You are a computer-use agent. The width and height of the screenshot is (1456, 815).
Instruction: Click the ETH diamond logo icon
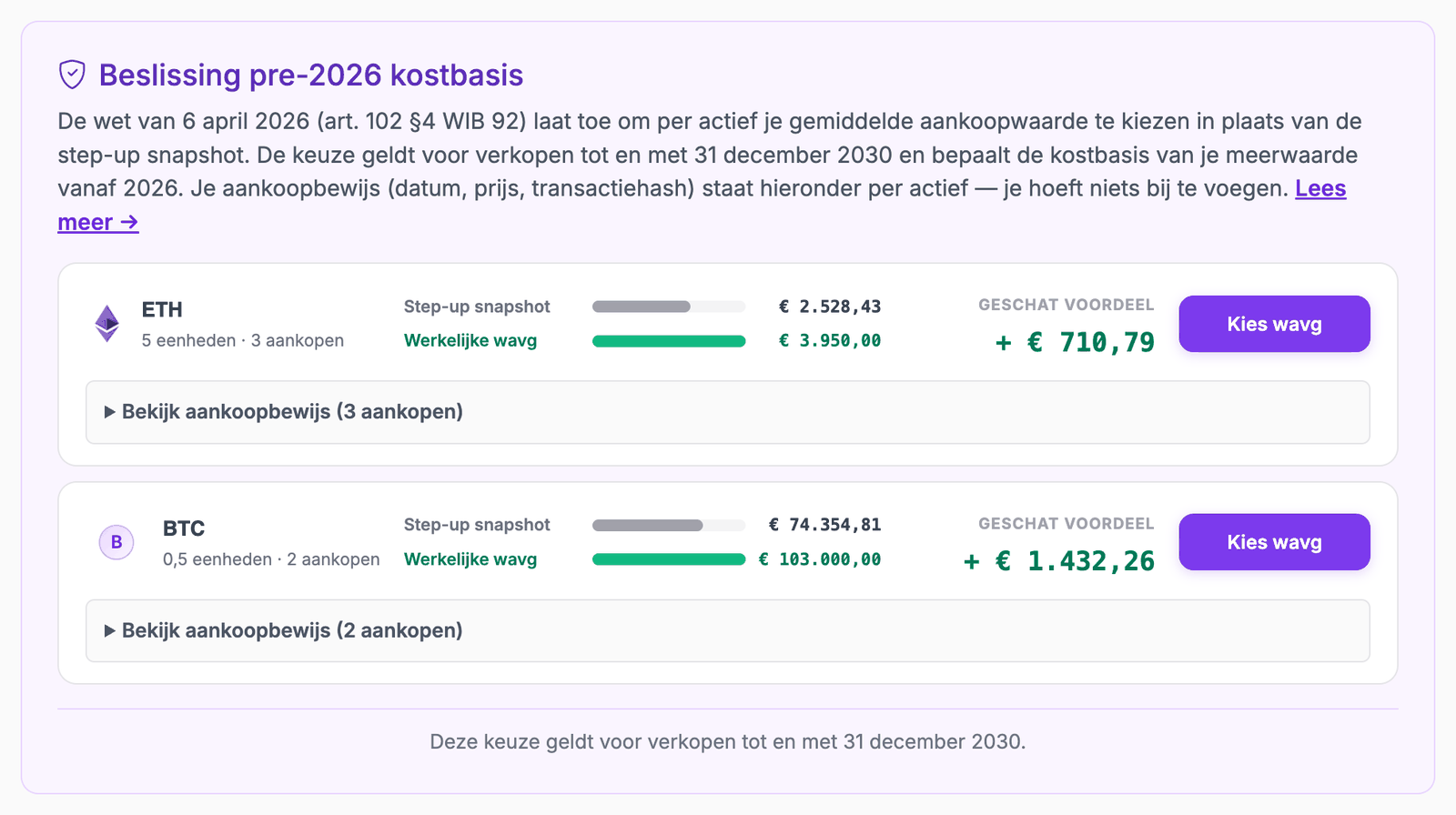point(107,323)
